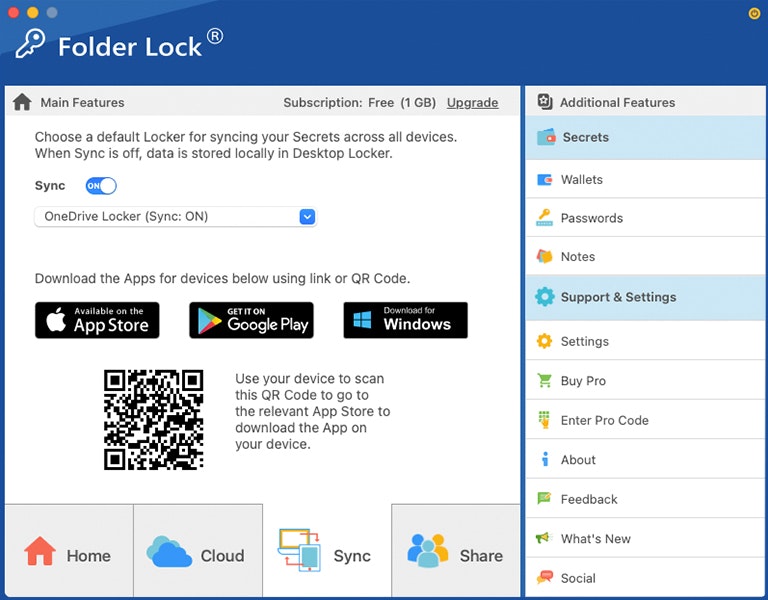Open the Social entry
This screenshot has width=768, height=600.
click(646, 577)
